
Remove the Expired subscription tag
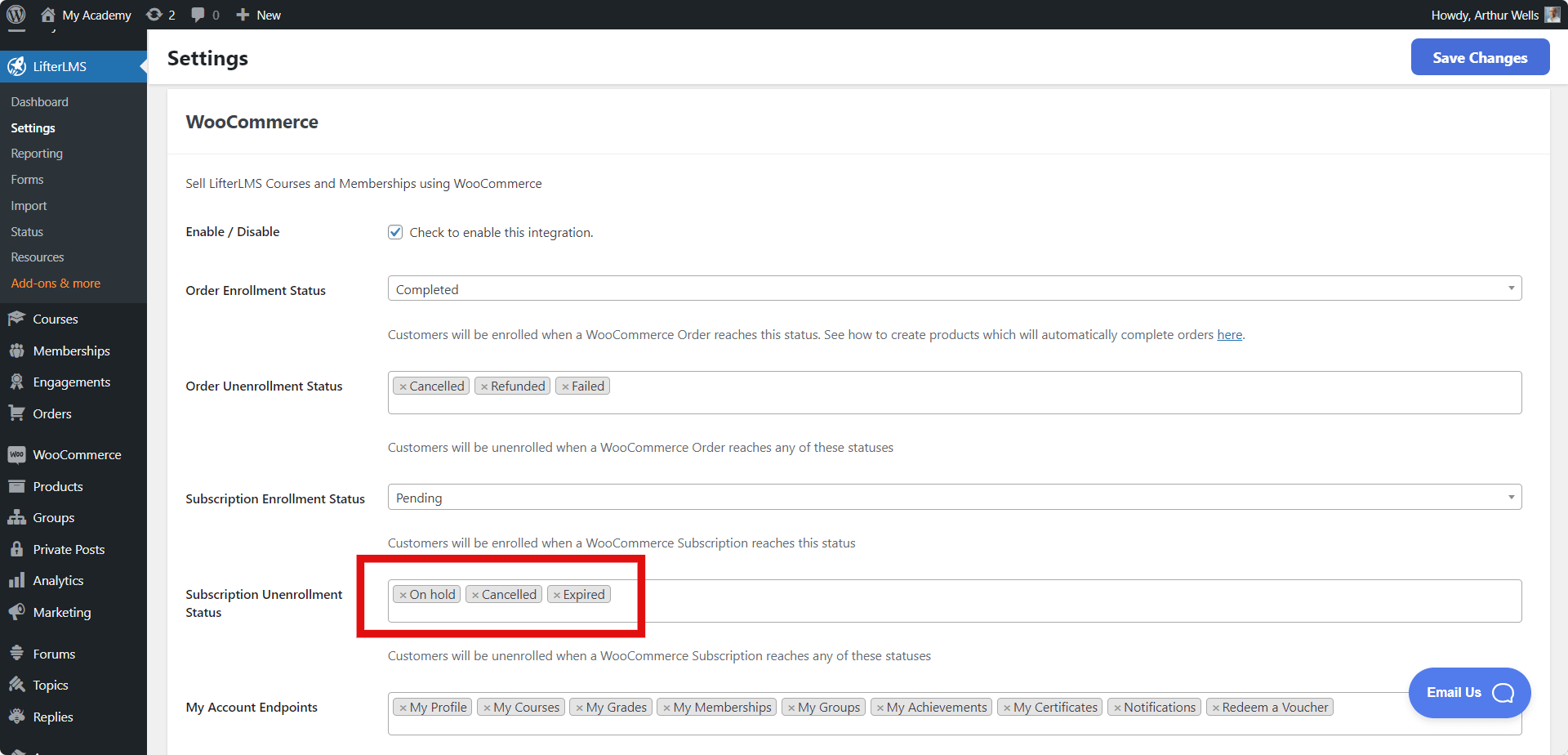coord(557,595)
